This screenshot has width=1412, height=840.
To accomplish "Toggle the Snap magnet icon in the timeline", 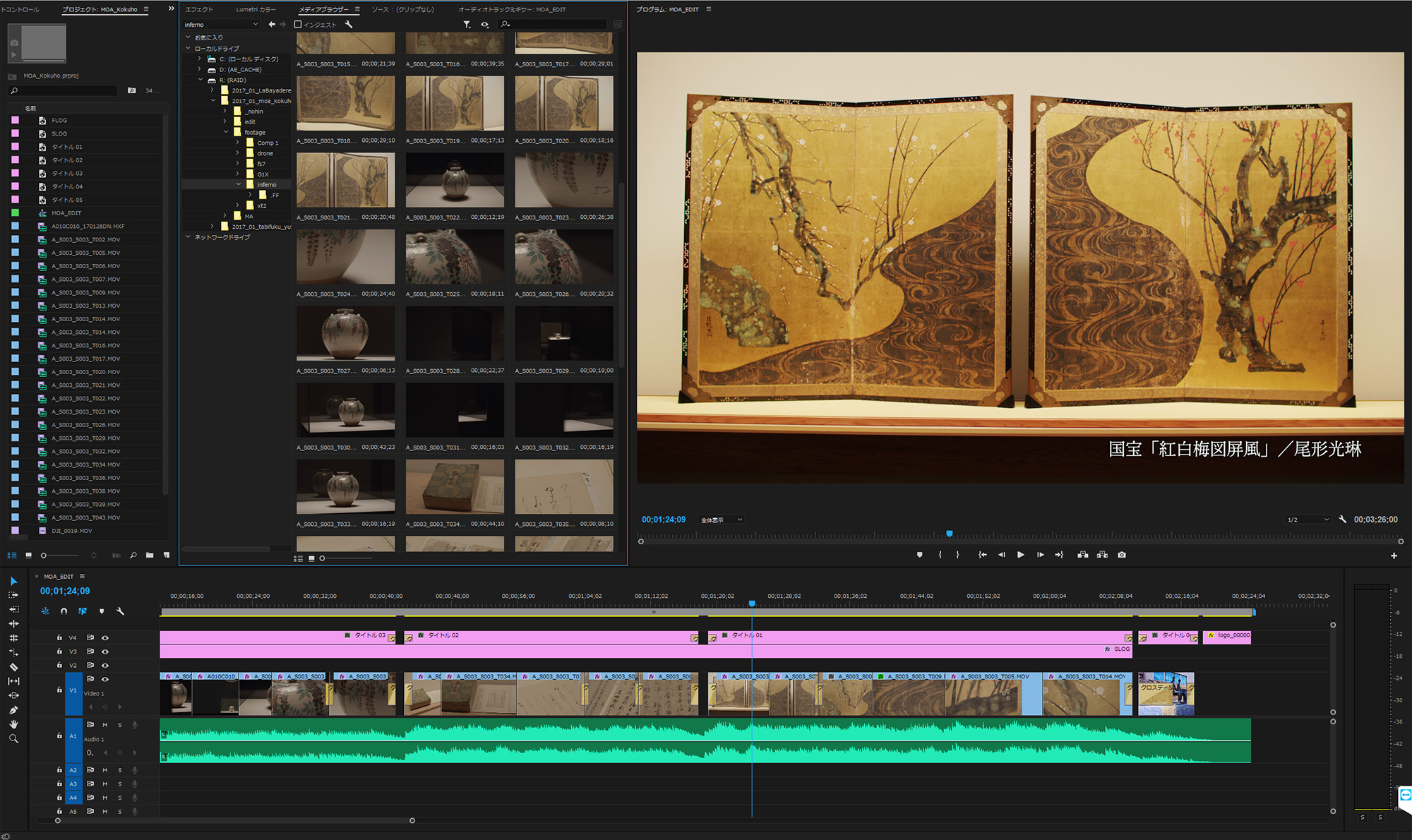I will pos(64,611).
